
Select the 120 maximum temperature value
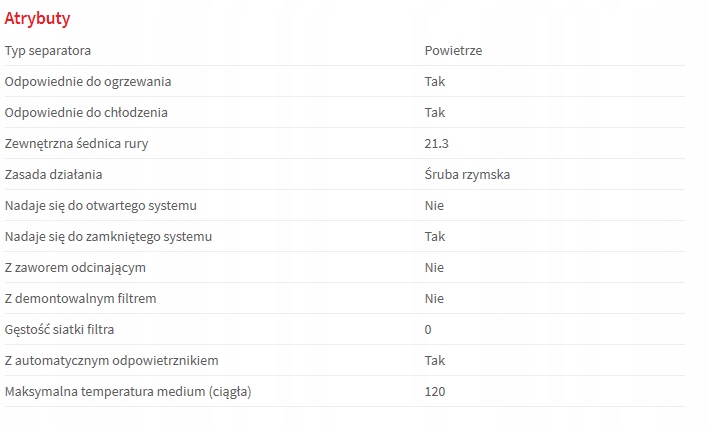(x=434, y=391)
